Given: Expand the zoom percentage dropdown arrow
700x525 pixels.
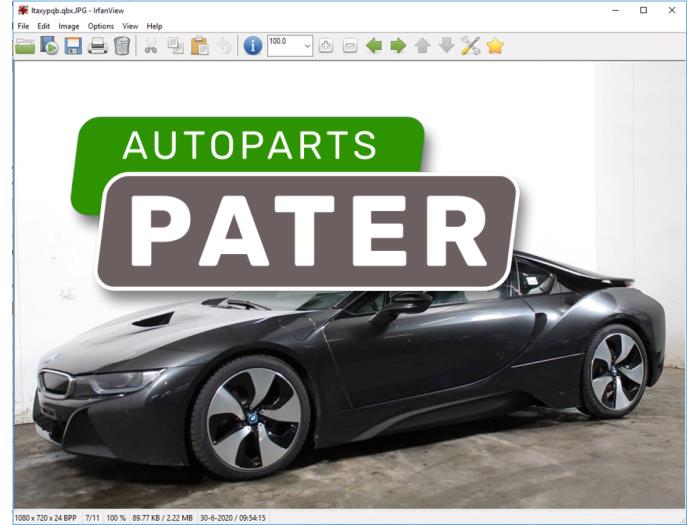Looking at the screenshot, I should [307, 46].
